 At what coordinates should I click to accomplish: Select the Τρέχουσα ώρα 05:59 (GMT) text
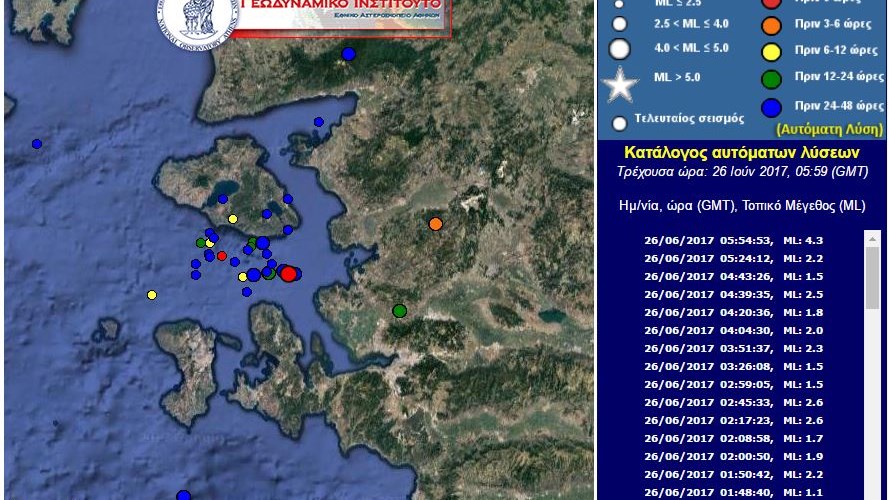742,171
